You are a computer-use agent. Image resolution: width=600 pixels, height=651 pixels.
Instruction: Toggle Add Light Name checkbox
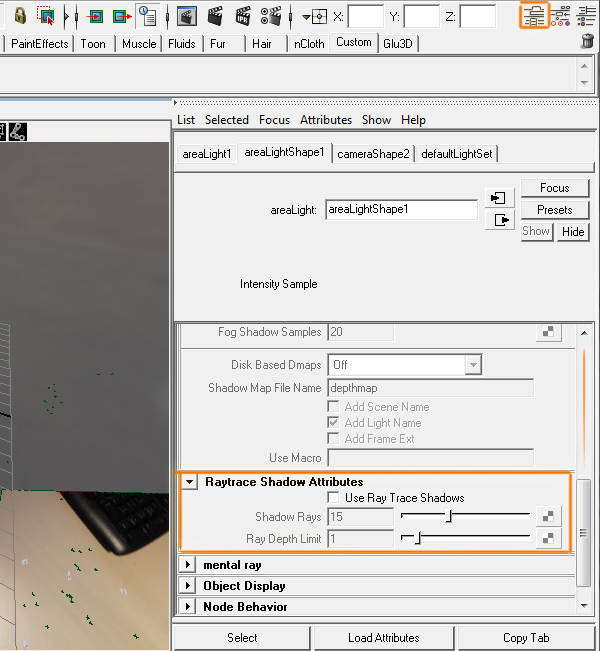click(333, 422)
